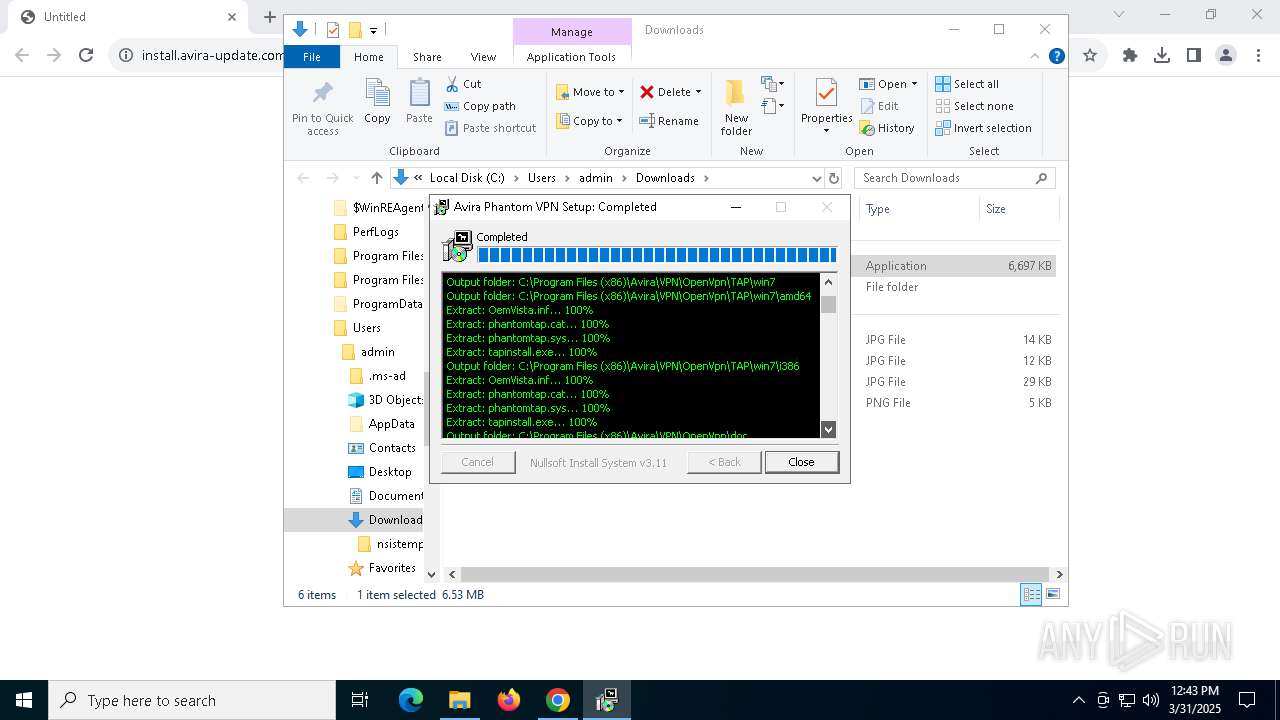1280x720 pixels.
Task: Click the taskbar search box
Action: coord(192,700)
